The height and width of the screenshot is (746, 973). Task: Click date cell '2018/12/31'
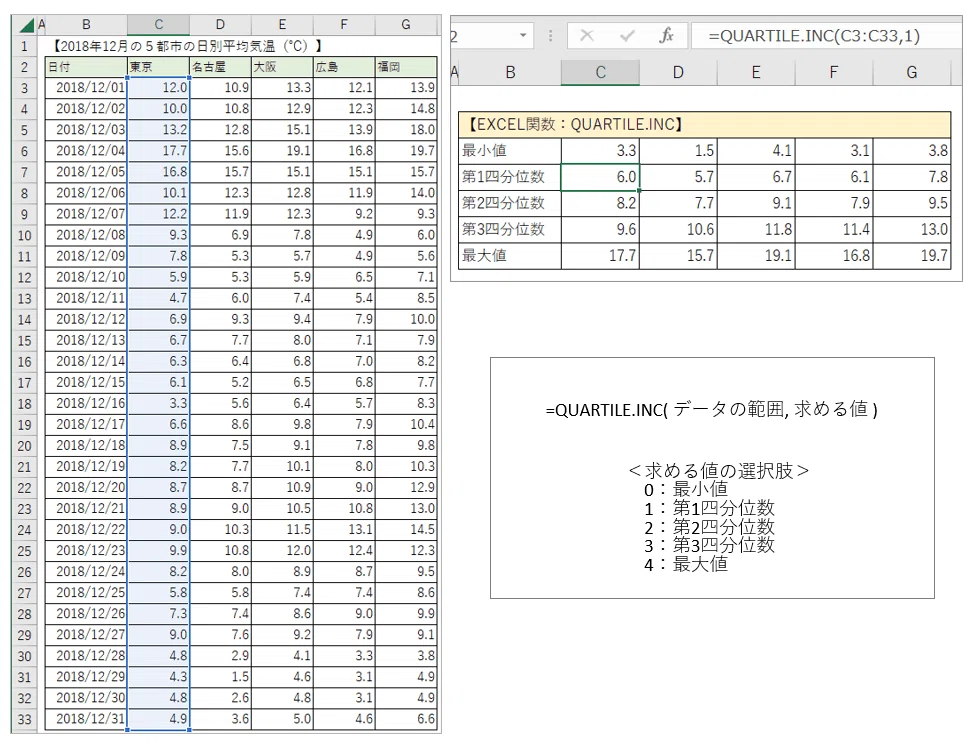click(x=86, y=719)
